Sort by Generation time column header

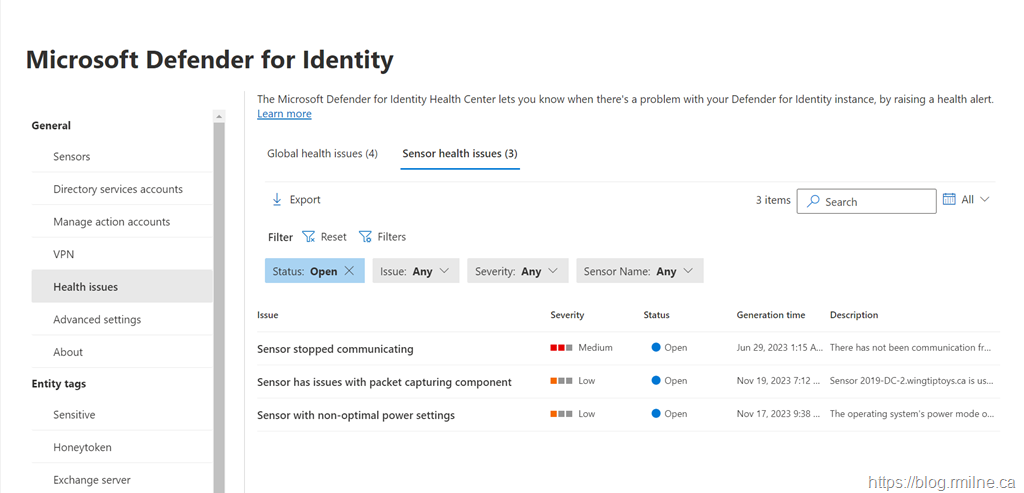coord(770,315)
